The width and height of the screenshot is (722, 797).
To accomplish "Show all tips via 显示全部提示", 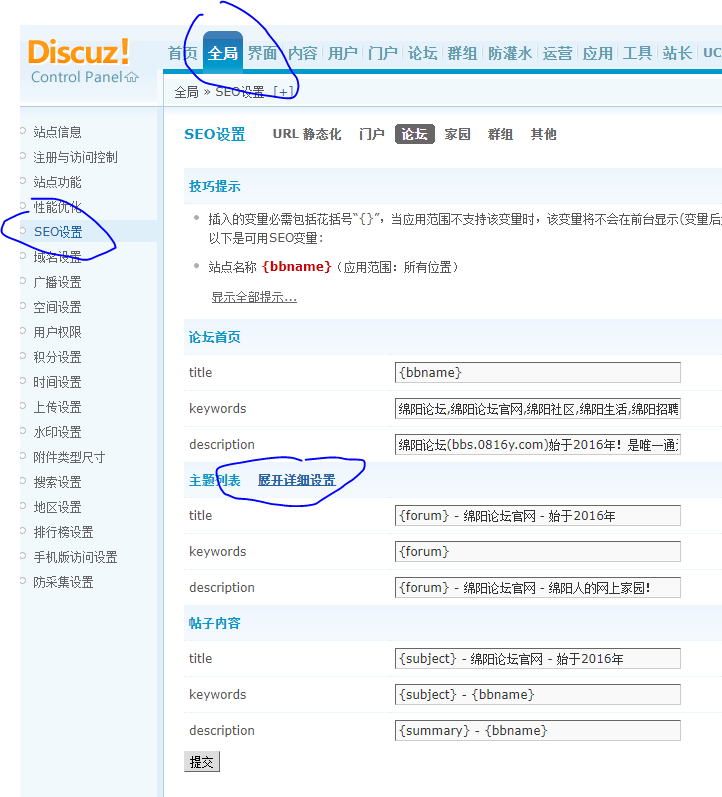I will click(253, 297).
